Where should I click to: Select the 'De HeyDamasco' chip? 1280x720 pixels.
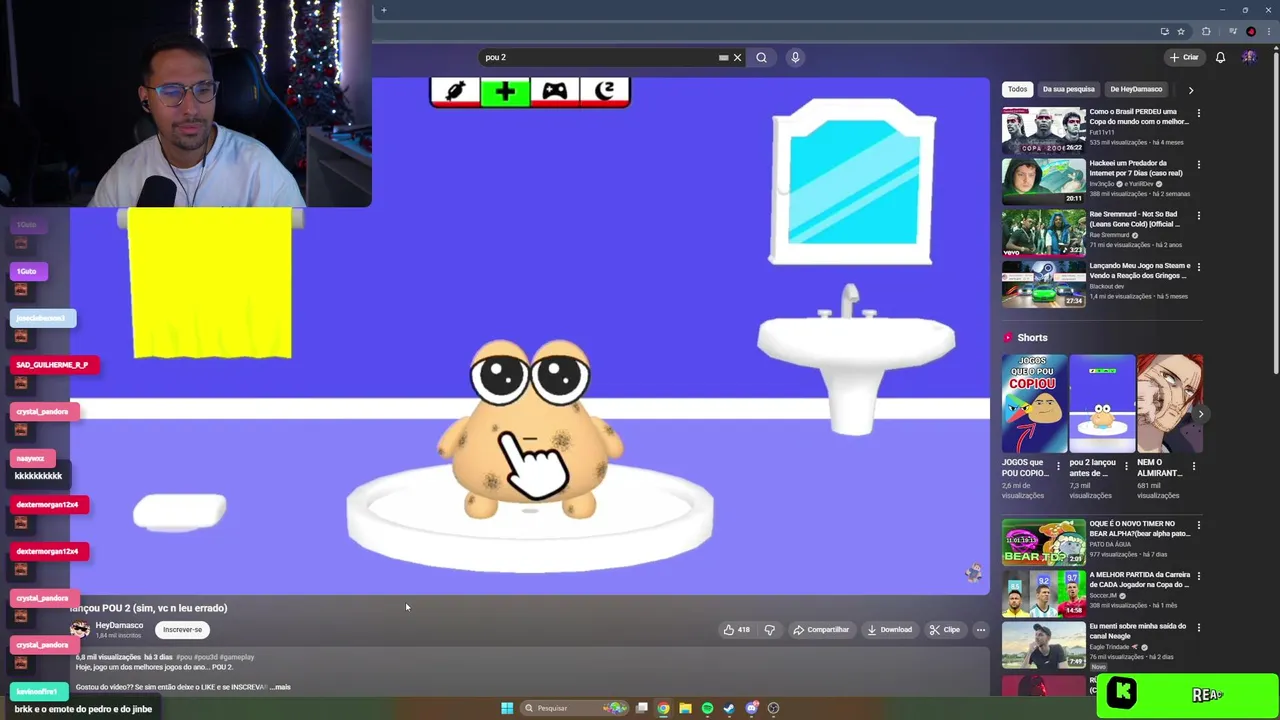tap(1136, 89)
